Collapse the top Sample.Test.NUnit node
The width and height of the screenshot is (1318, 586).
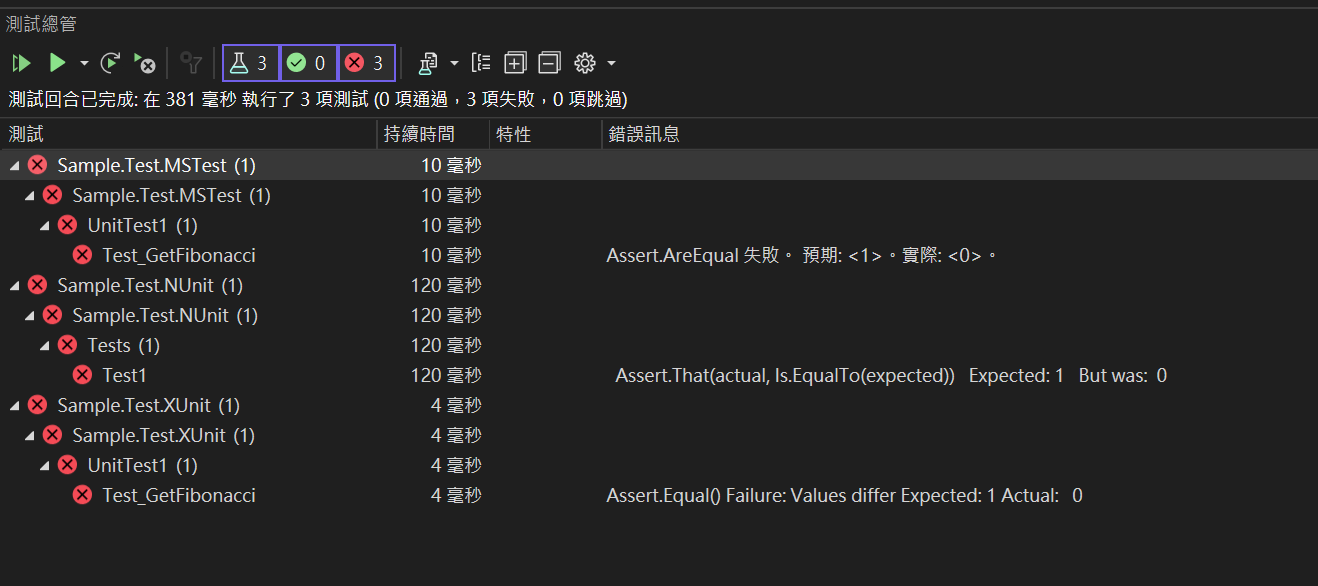14,285
